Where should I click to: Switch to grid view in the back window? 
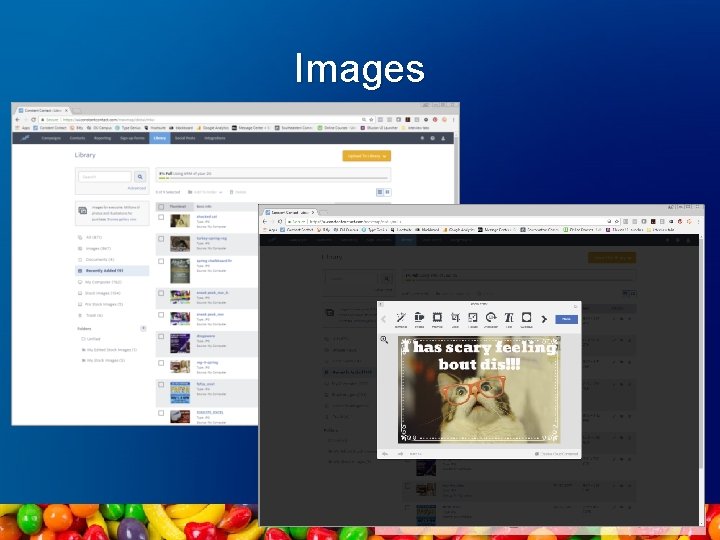[388, 192]
